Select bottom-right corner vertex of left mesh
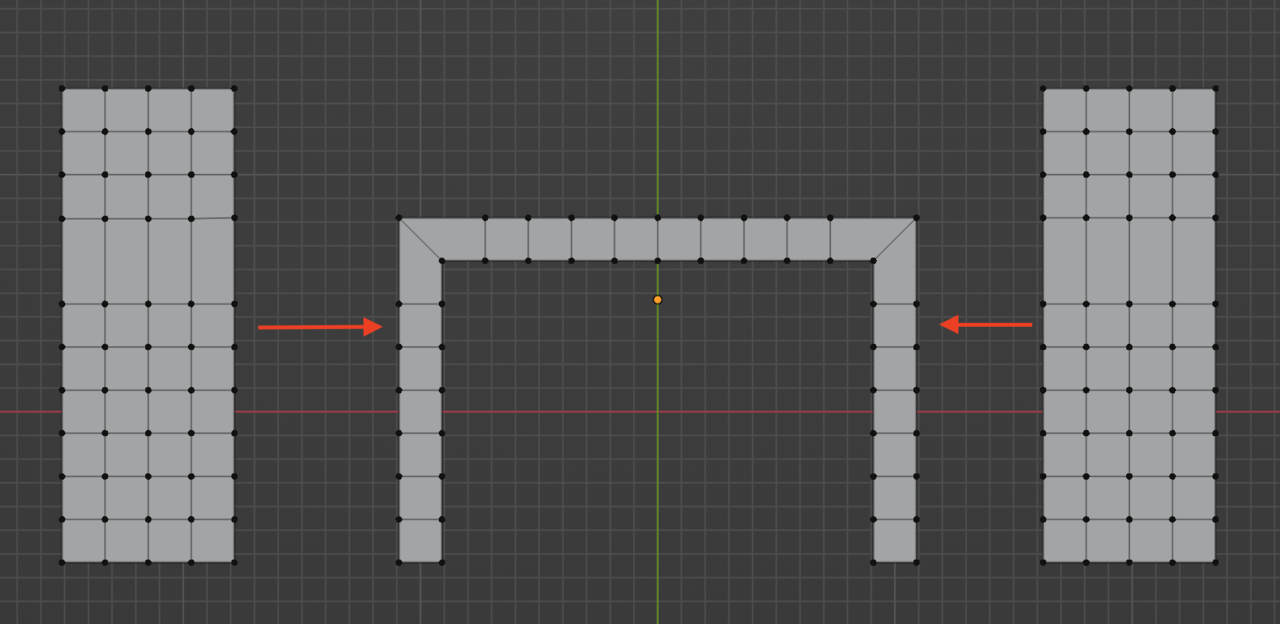1280x624 pixels. 234,562
